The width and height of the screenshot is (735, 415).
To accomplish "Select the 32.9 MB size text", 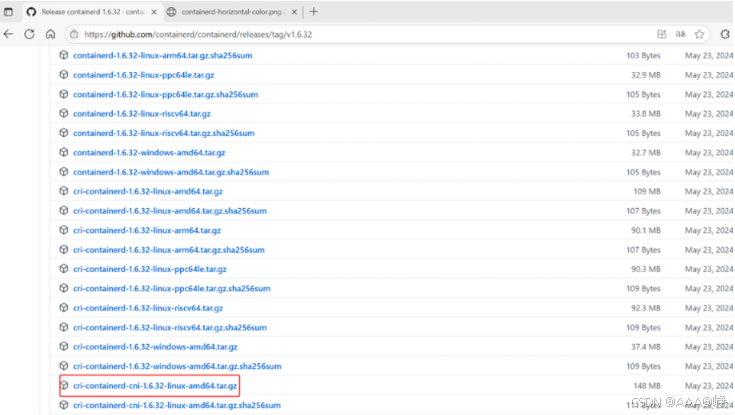I will click(646, 75).
